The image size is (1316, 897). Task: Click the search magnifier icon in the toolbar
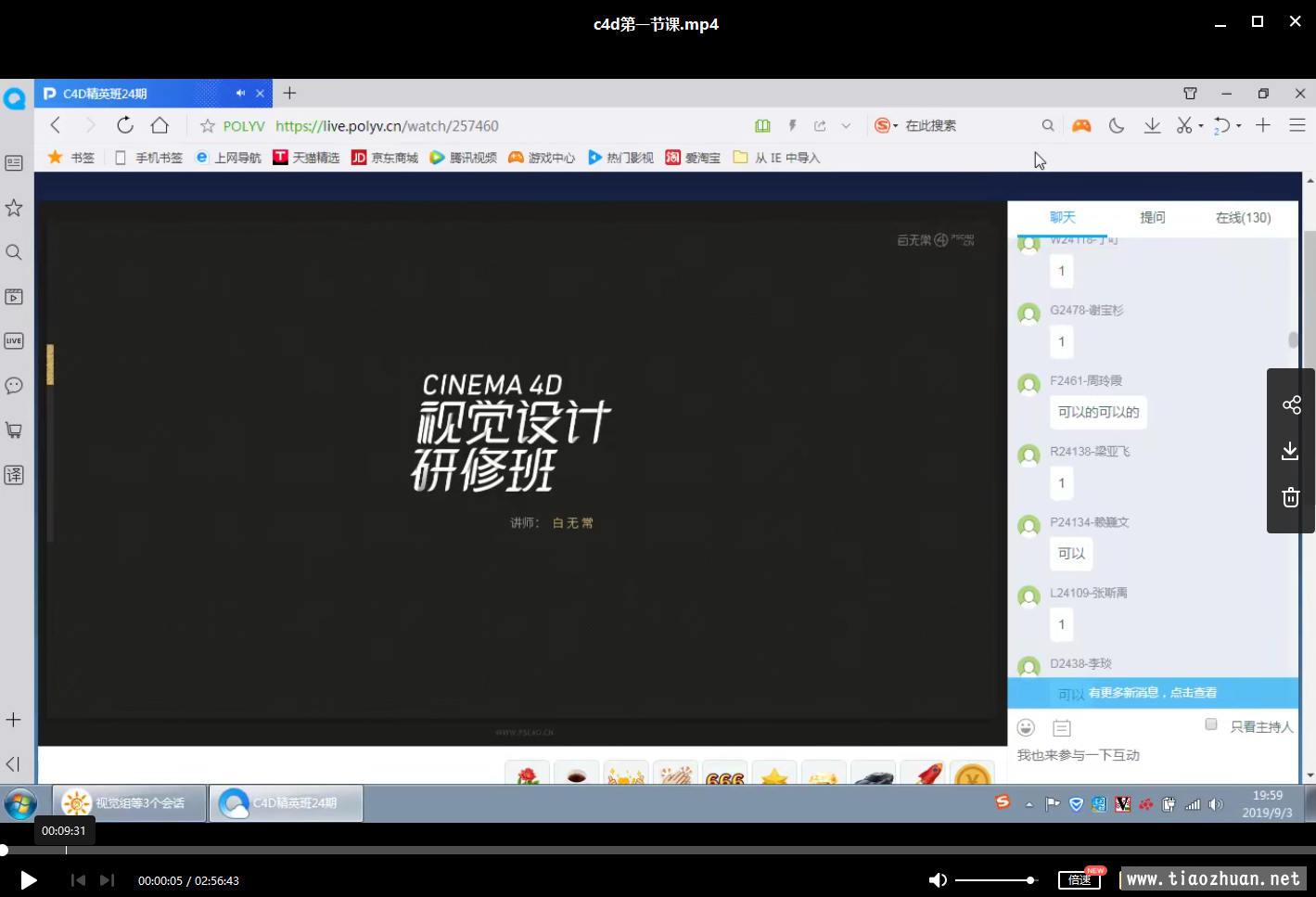point(1048,125)
